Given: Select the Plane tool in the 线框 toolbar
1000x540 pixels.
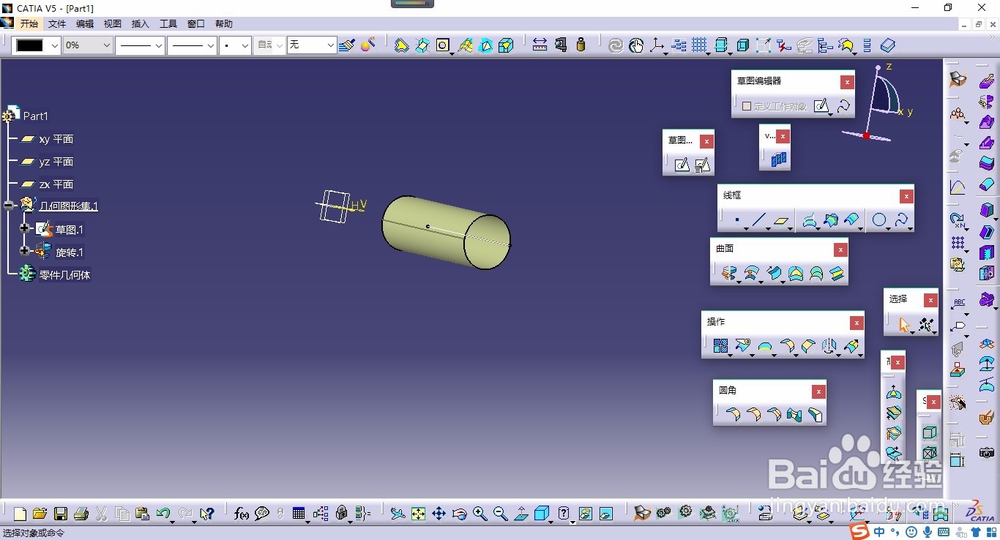Looking at the screenshot, I should click(x=781, y=221).
